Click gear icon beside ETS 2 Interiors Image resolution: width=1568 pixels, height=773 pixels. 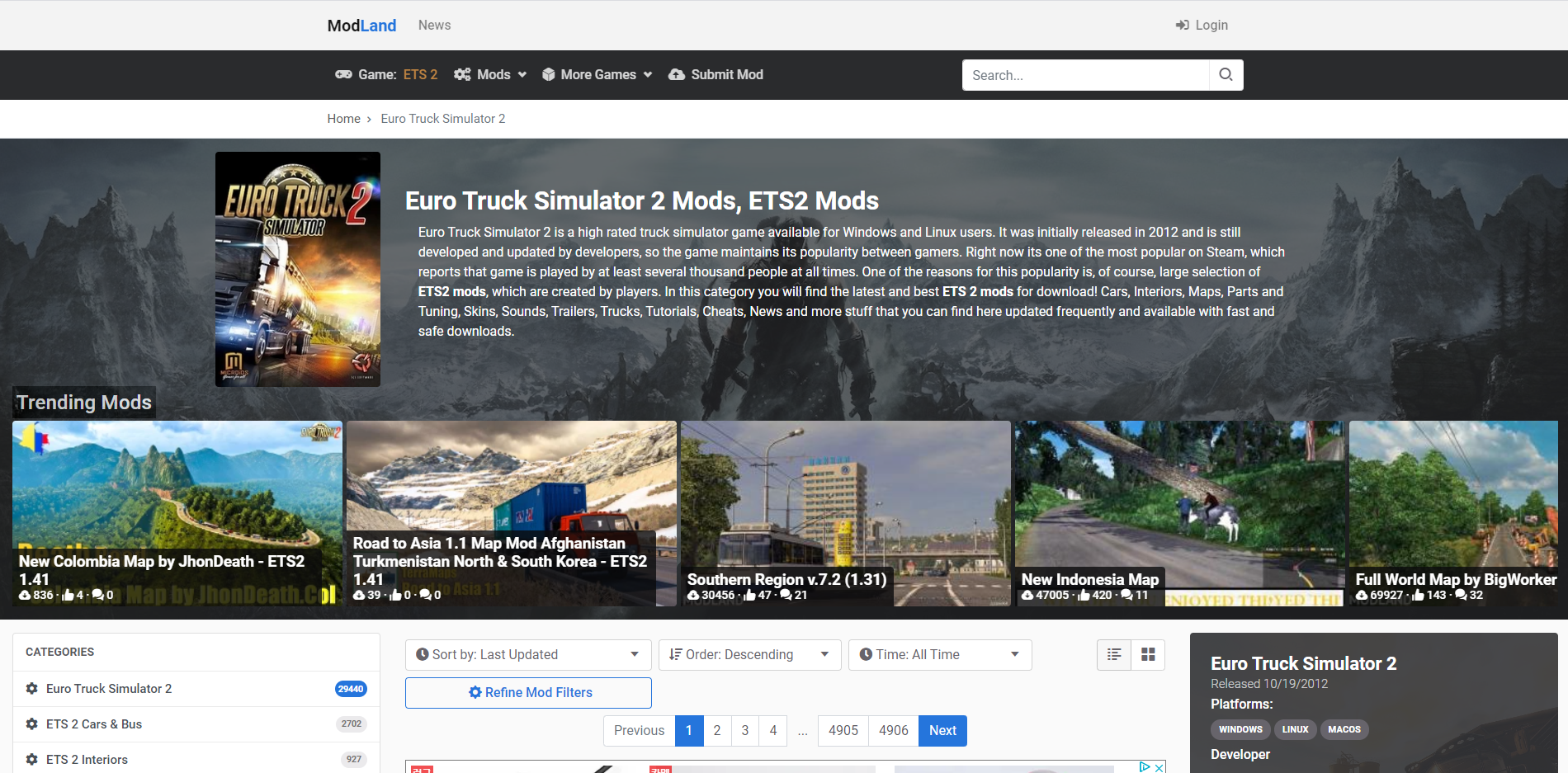32,760
